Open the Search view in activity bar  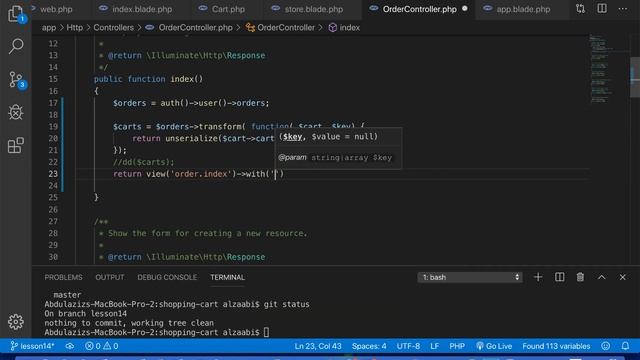click(16, 46)
